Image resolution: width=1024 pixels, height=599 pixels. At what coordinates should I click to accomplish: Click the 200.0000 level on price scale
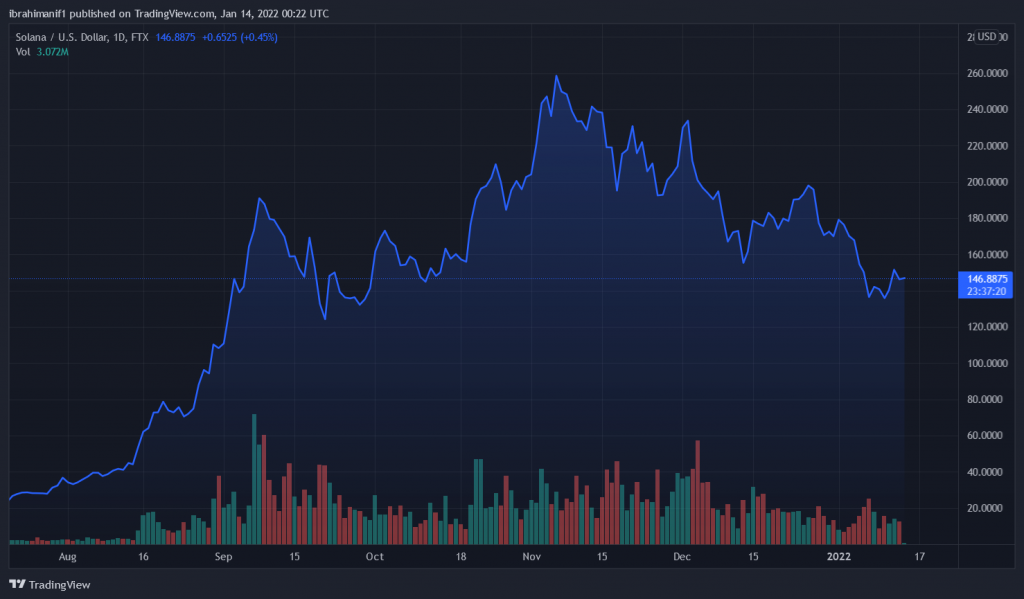pos(981,182)
